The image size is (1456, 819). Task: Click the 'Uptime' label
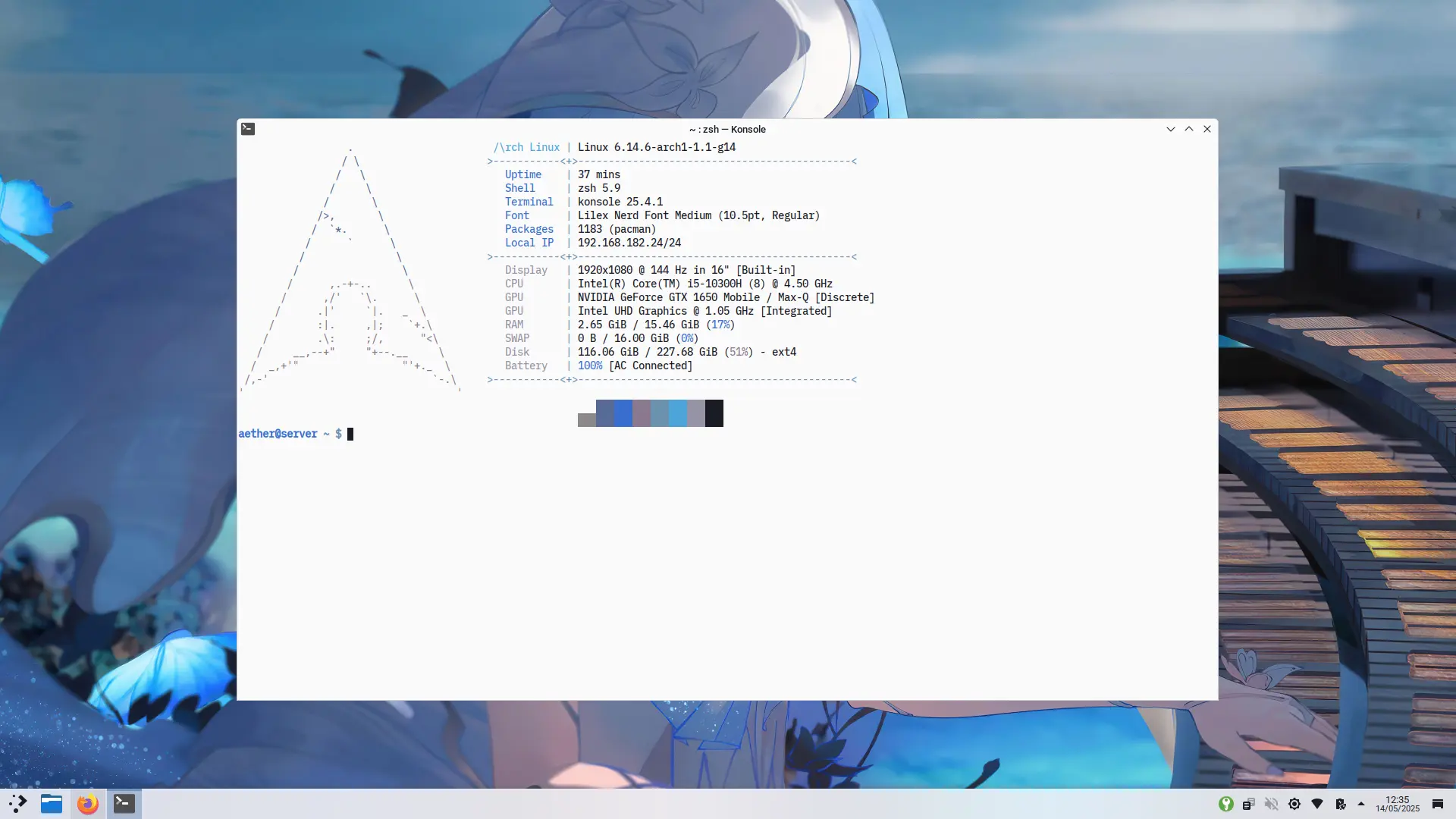pos(523,174)
